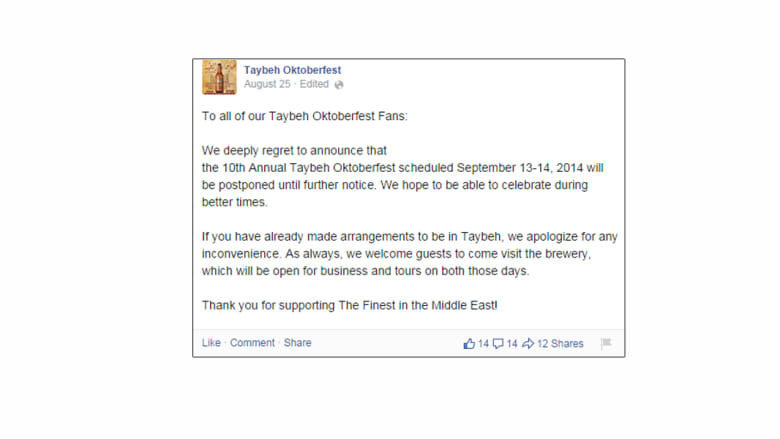Select the Comment link under the post
Image resolution: width=780 pixels, height=439 pixels.
pyautogui.click(x=252, y=343)
